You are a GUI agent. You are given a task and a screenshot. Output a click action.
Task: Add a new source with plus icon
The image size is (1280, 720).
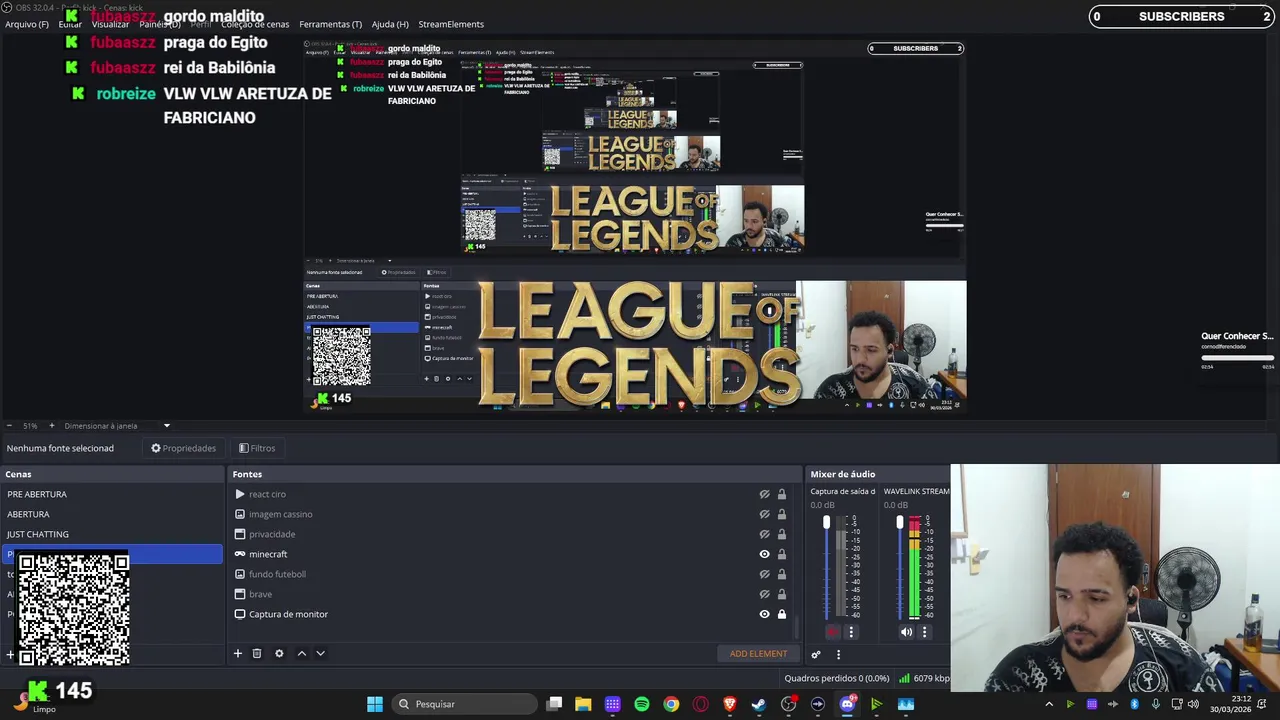(x=238, y=653)
